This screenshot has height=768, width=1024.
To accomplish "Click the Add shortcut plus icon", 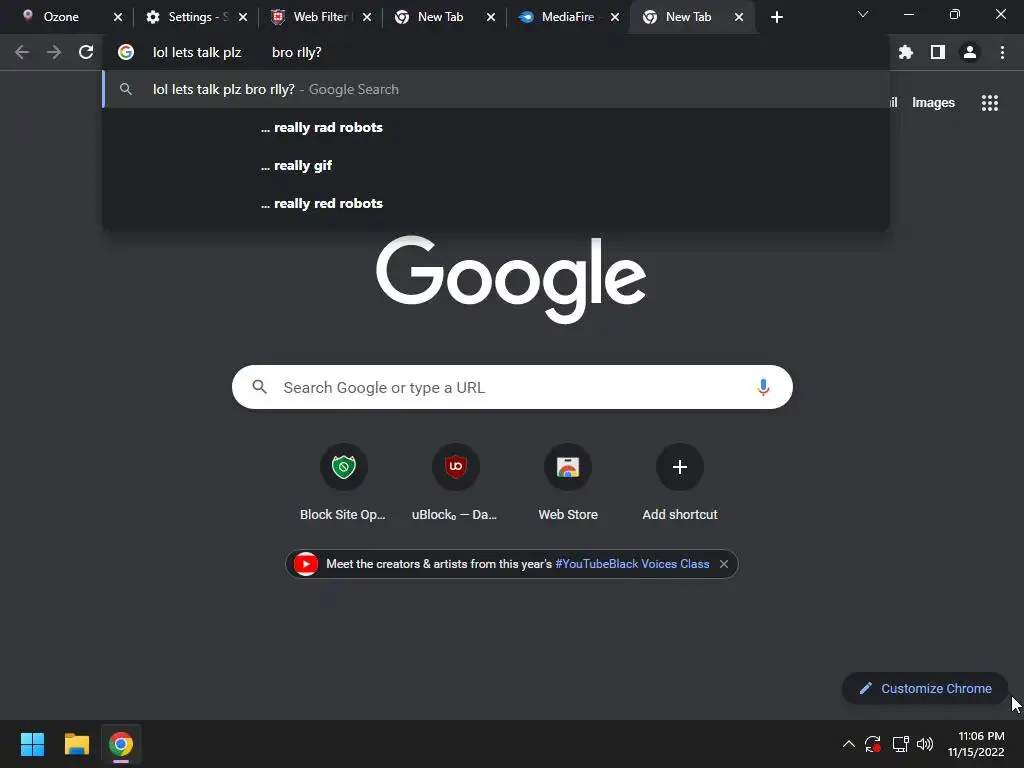I will (x=680, y=467).
